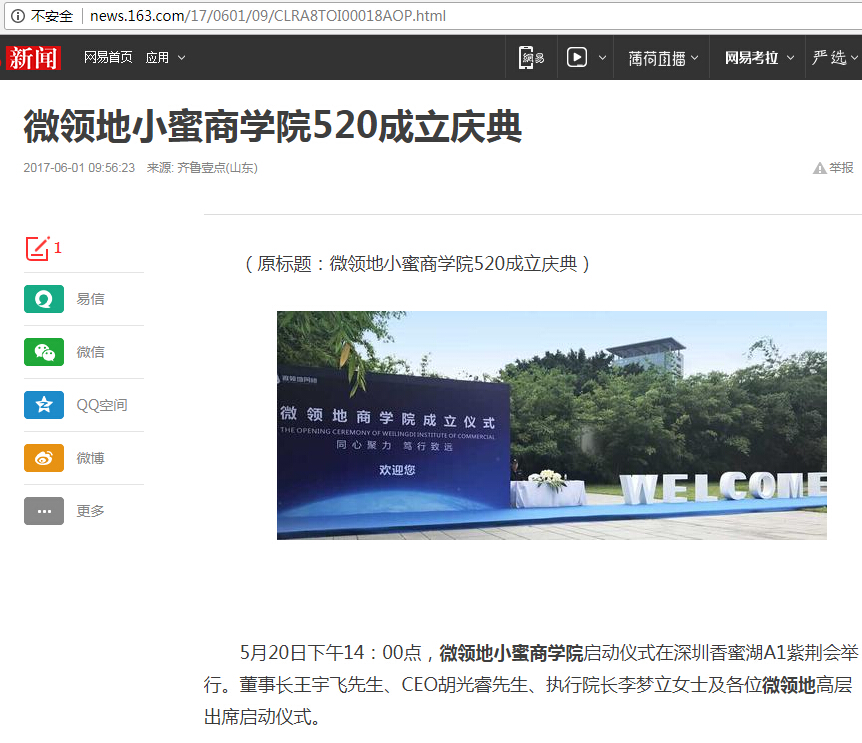This screenshot has height=743, width=862.
Task: Expand the 应用 dropdown menu
Action: point(165,57)
